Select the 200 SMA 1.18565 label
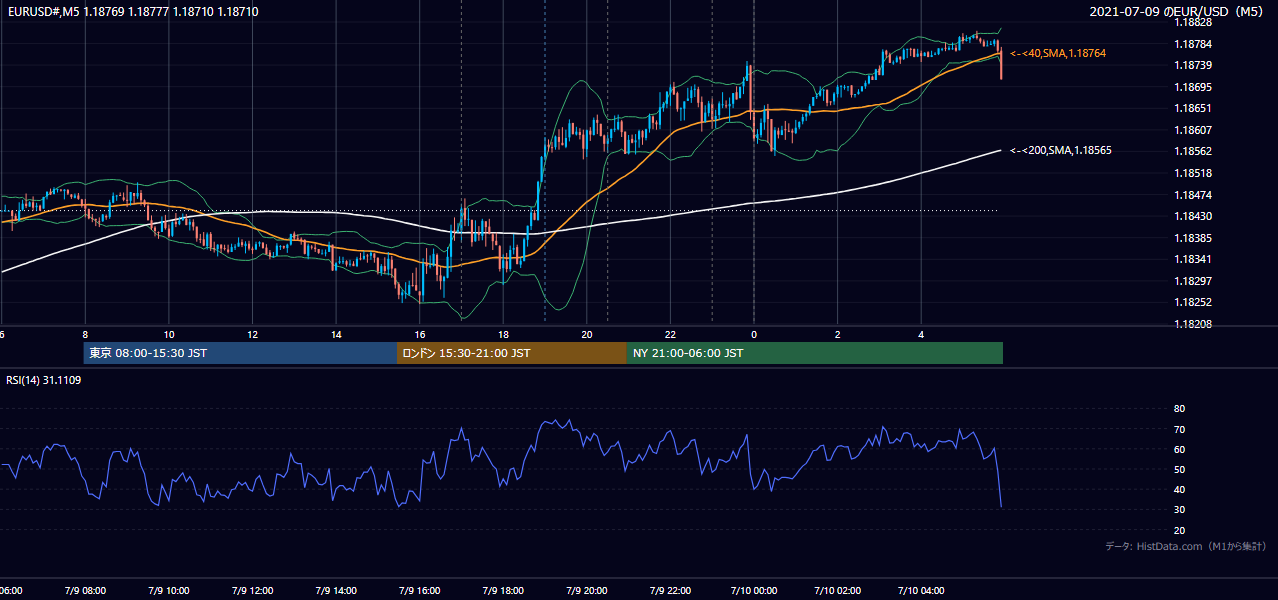Screen dimensions: 1278x600 pyautogui.click(x=1061, y=150)
